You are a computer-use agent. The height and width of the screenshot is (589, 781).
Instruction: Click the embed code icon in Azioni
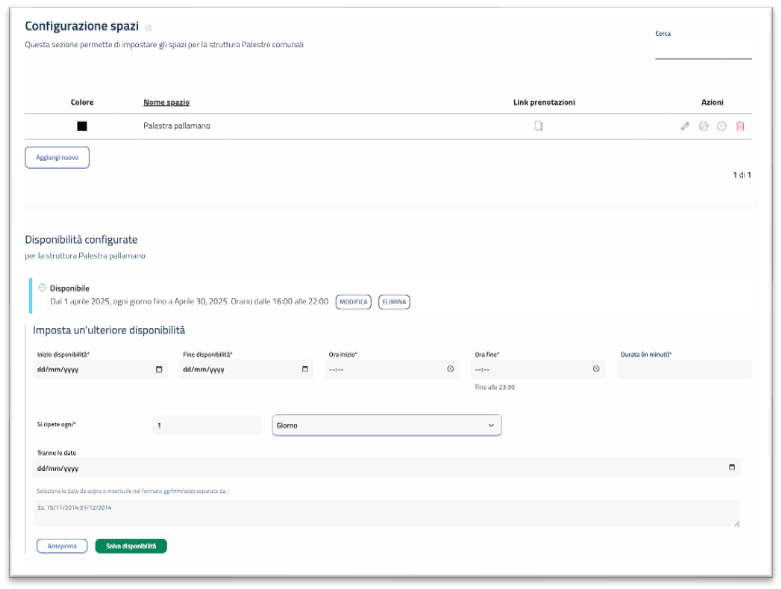(x=703, y=126)
